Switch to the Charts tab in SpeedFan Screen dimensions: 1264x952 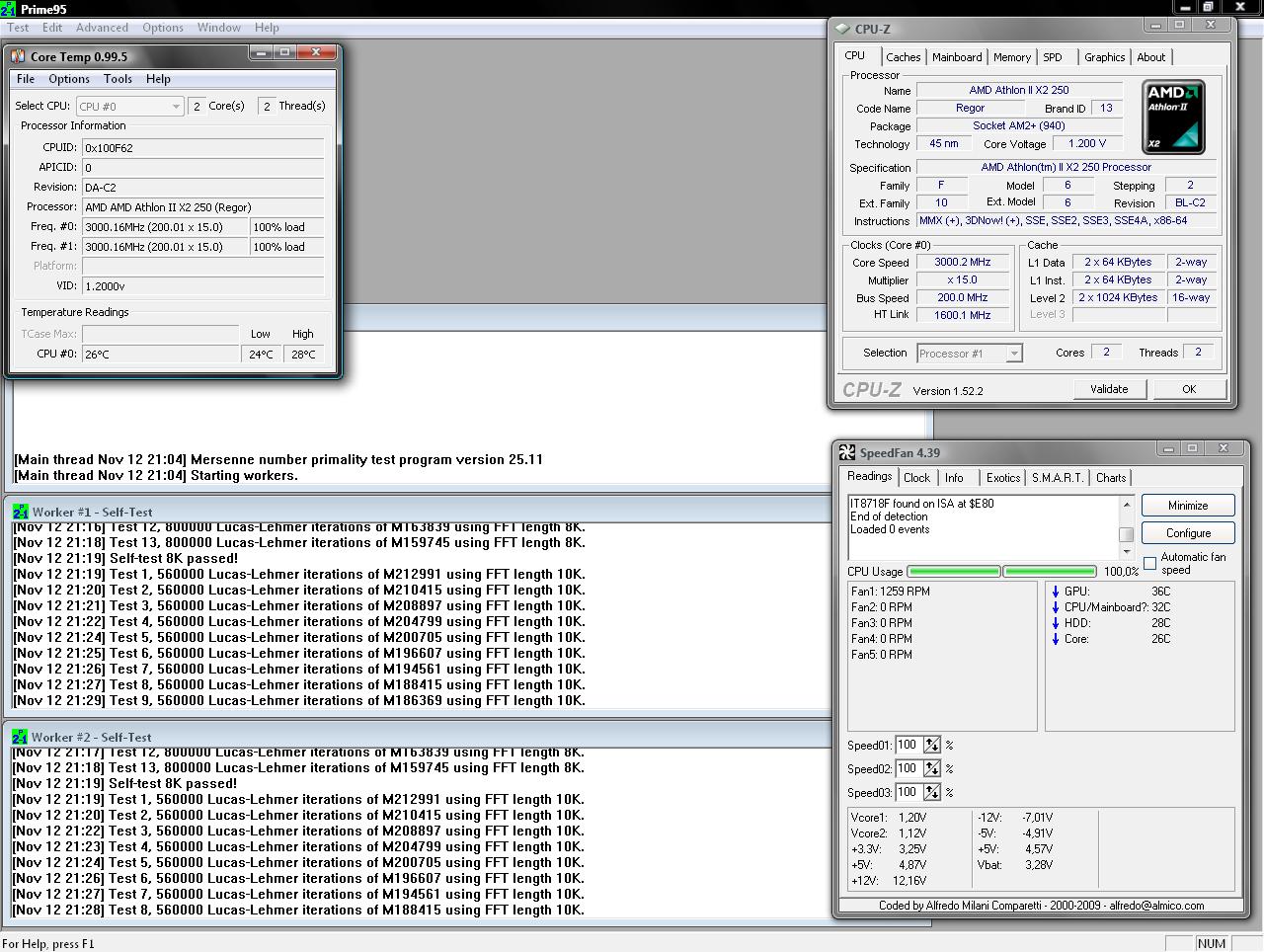[1111, 478]
